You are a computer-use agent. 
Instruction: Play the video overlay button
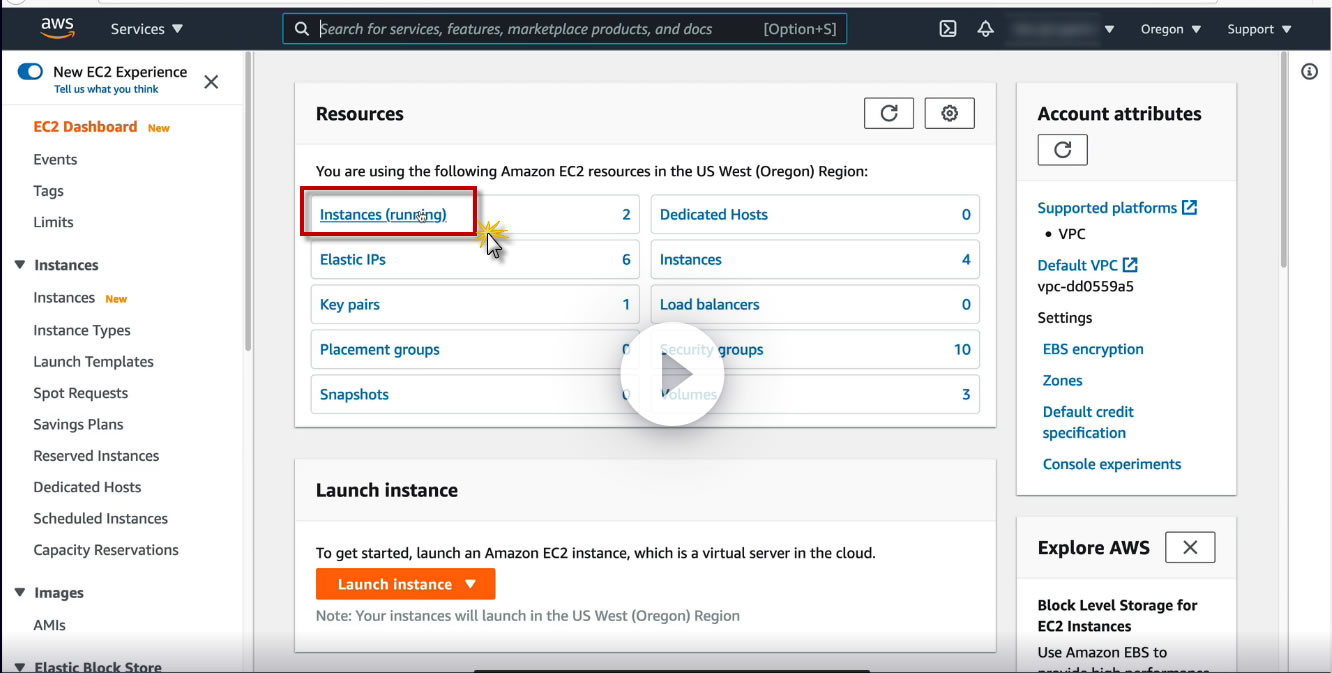coord(672,374)
